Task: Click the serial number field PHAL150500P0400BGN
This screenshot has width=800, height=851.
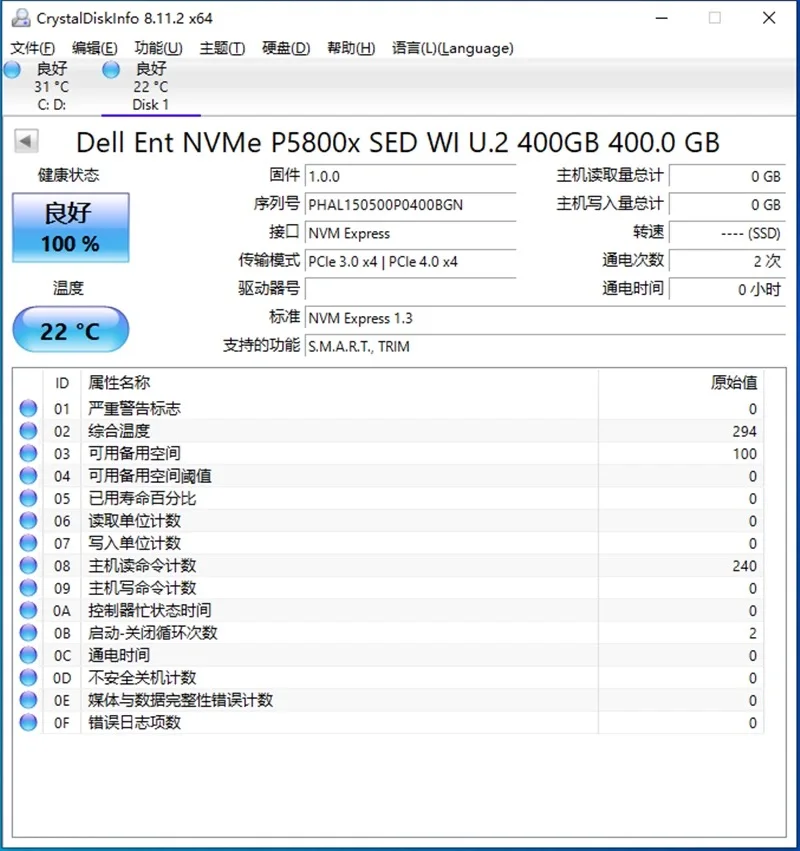Action: point(410,205)
